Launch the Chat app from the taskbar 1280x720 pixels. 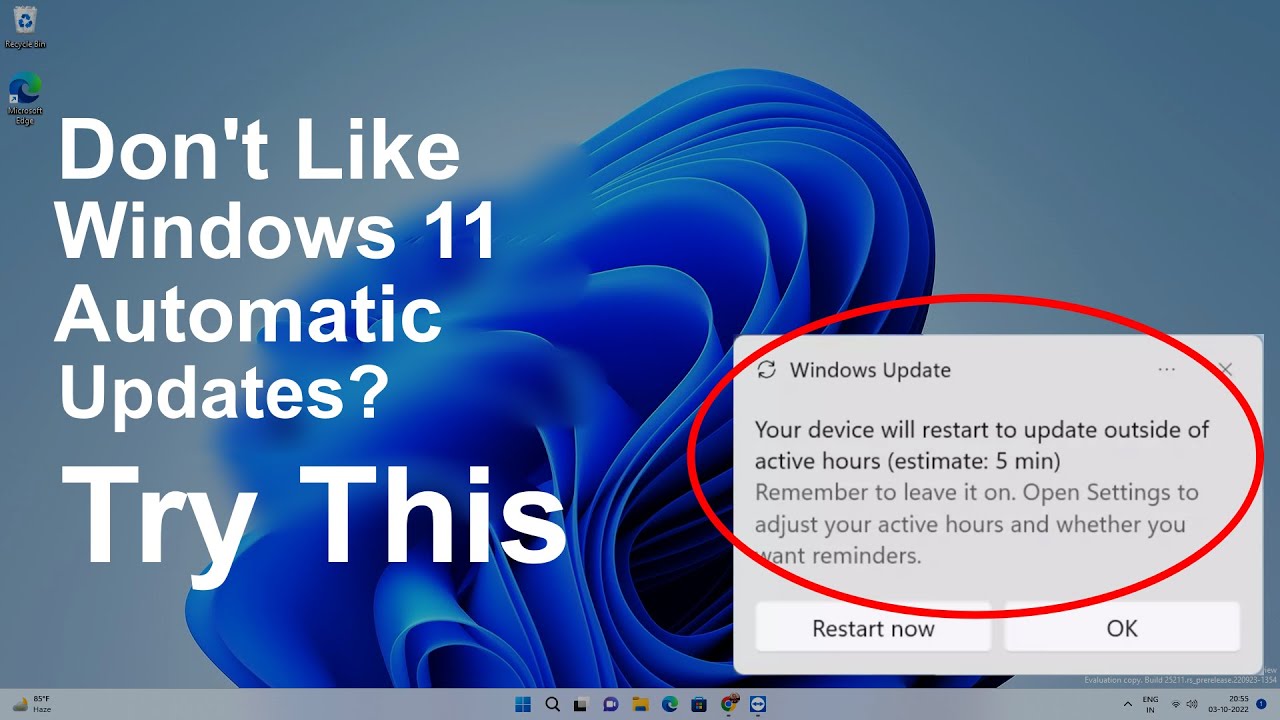pyautogui.click(x=611, y=704)
